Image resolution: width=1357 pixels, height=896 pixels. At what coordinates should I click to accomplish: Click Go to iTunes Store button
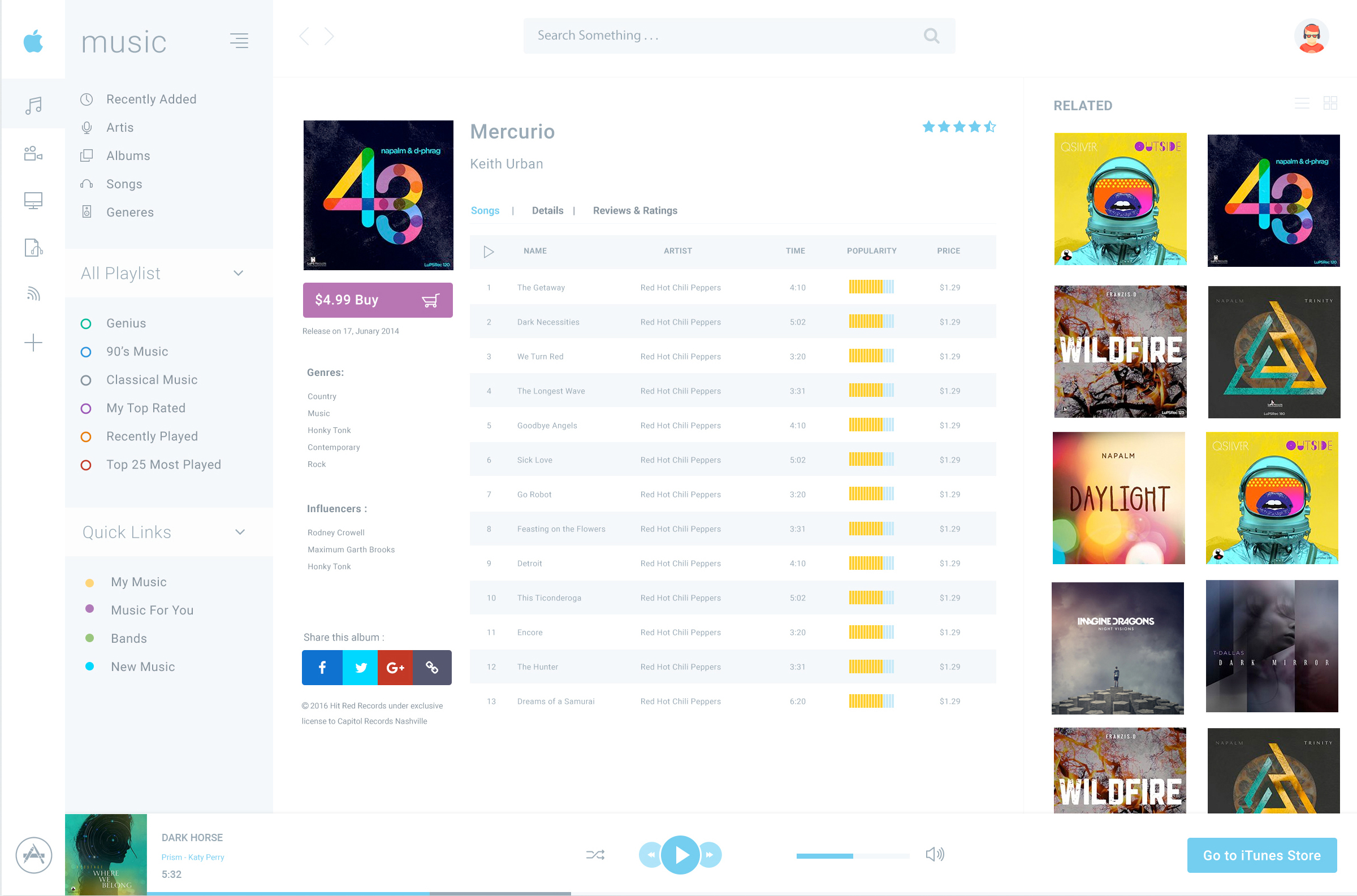point(1261,855)
